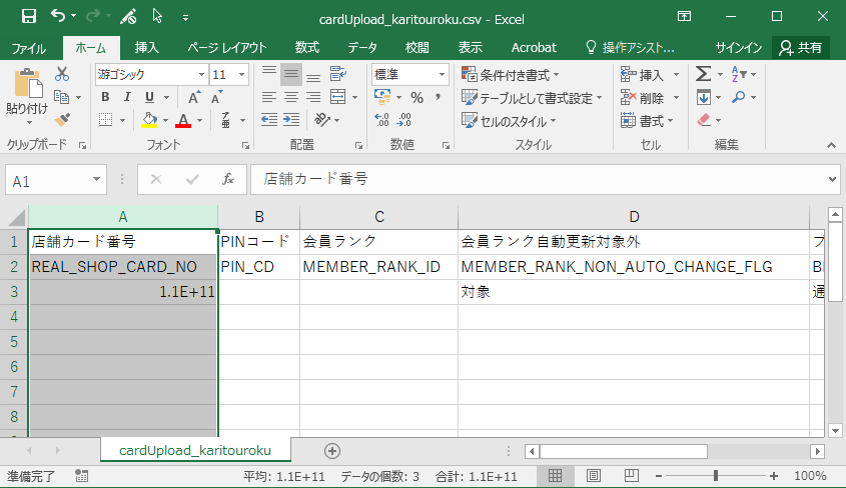Click the AutoSum sigma icon

[703, 74]
